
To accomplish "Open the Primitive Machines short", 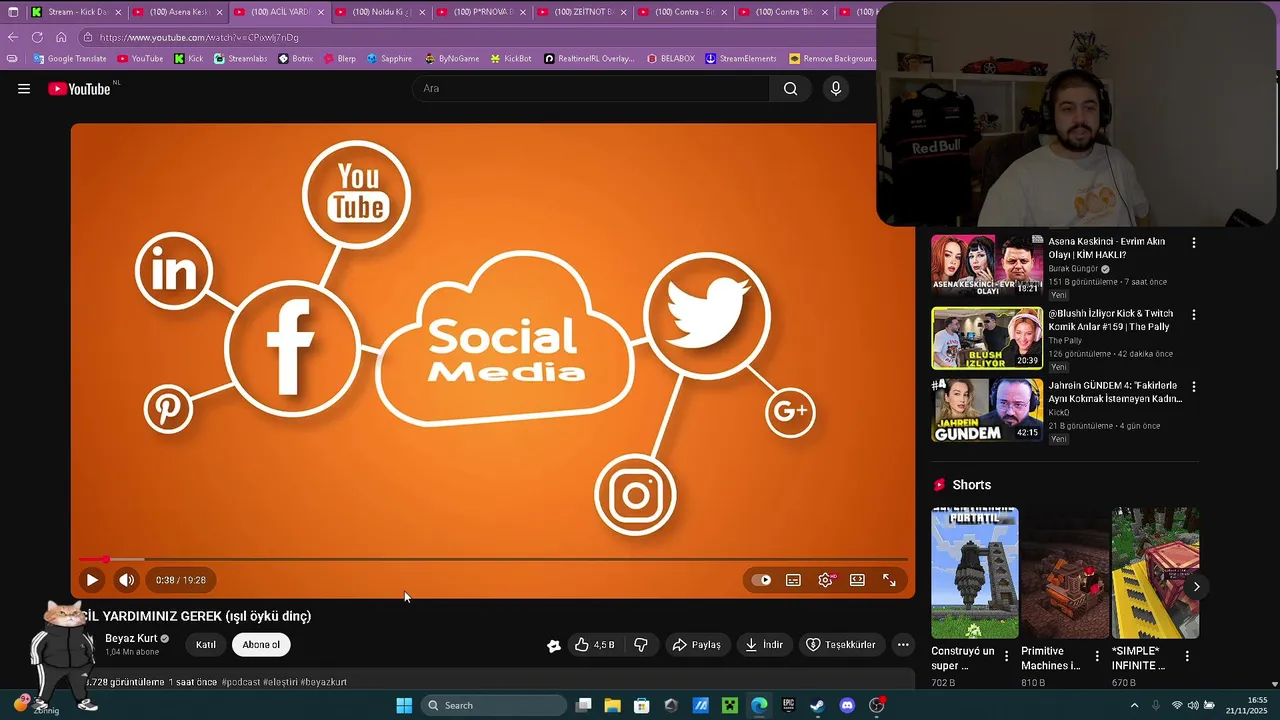I will (1065, 573).
